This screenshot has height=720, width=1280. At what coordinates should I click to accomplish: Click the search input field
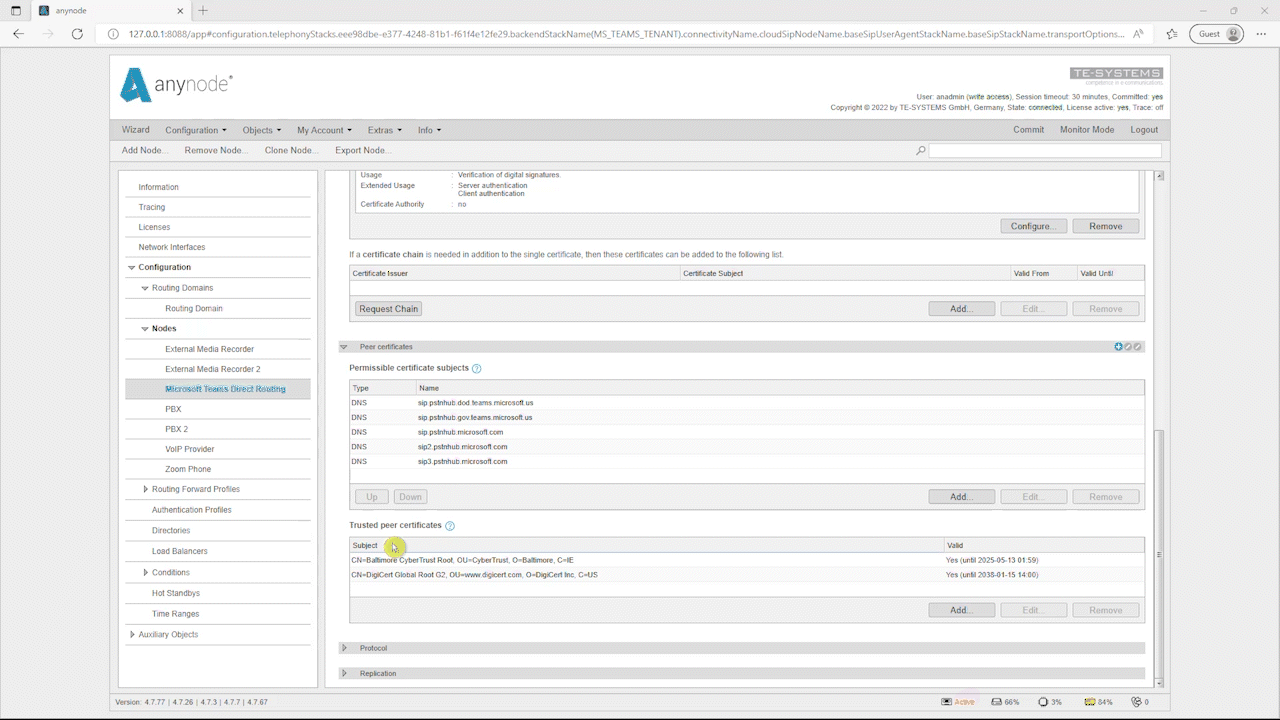click(1045, 151)
